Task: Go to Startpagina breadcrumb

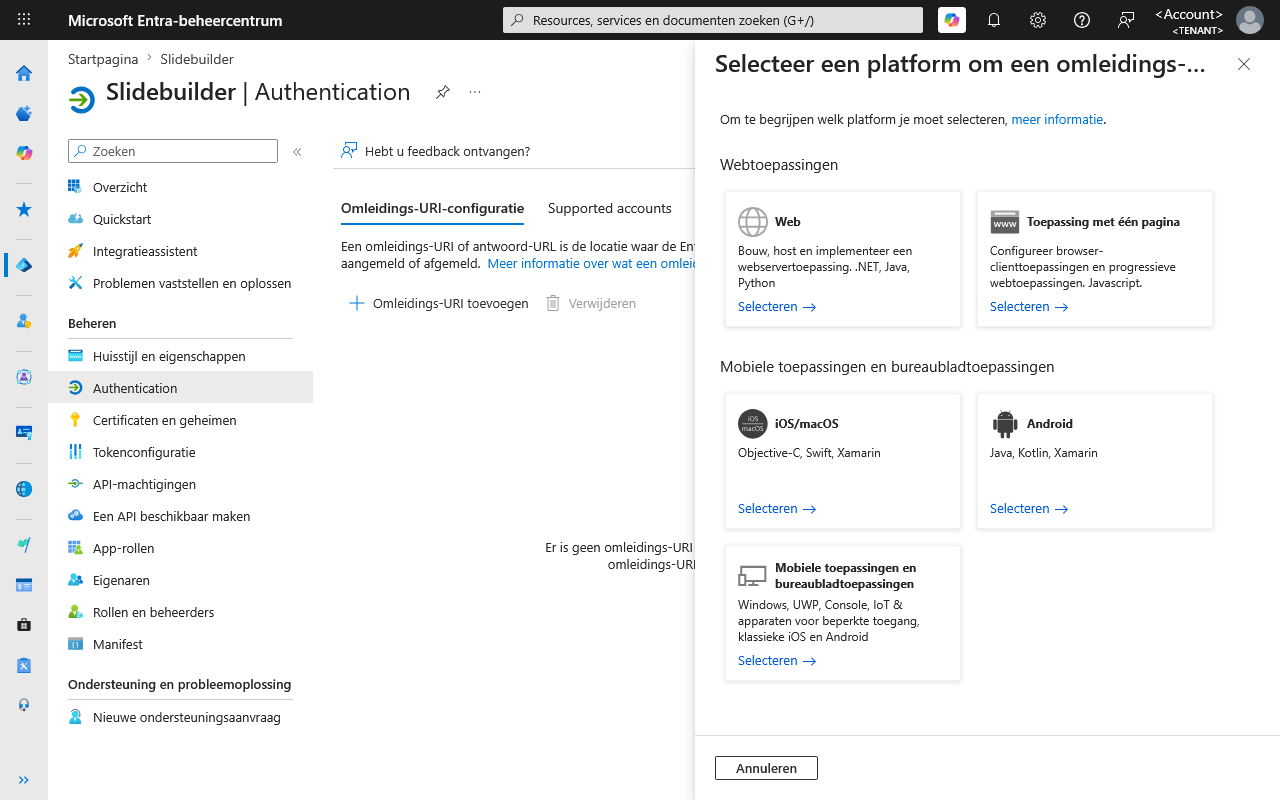Action: coord(103,59)
